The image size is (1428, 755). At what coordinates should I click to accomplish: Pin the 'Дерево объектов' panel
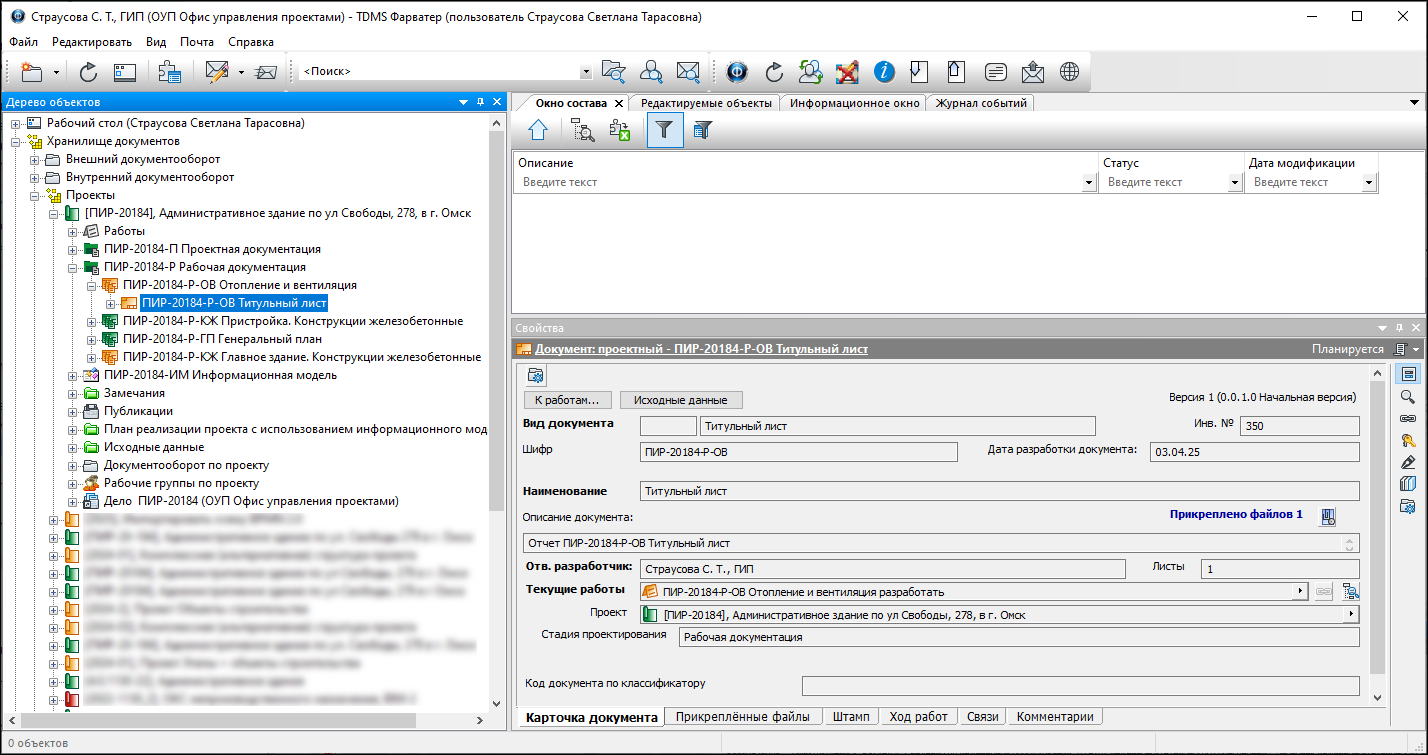481,102
